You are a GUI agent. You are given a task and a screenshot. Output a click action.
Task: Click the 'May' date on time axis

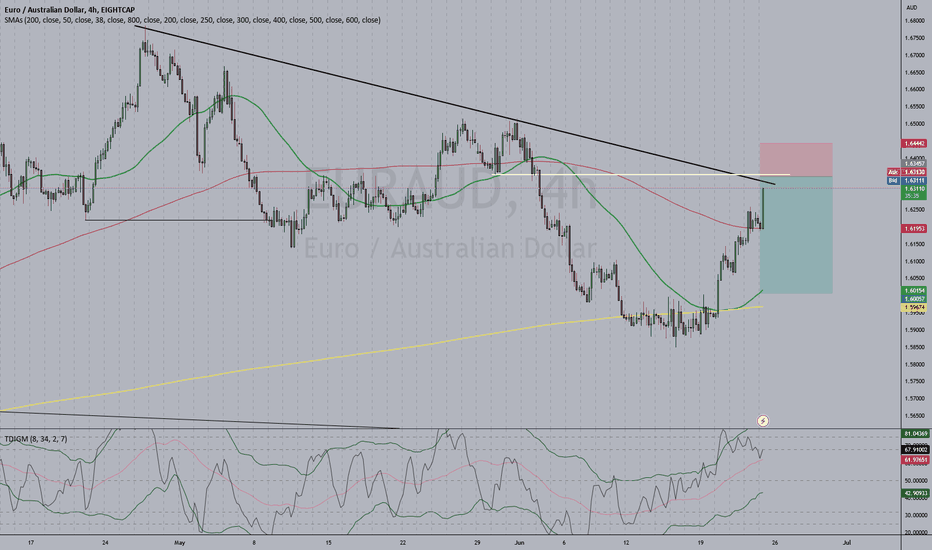coord(180,542)
